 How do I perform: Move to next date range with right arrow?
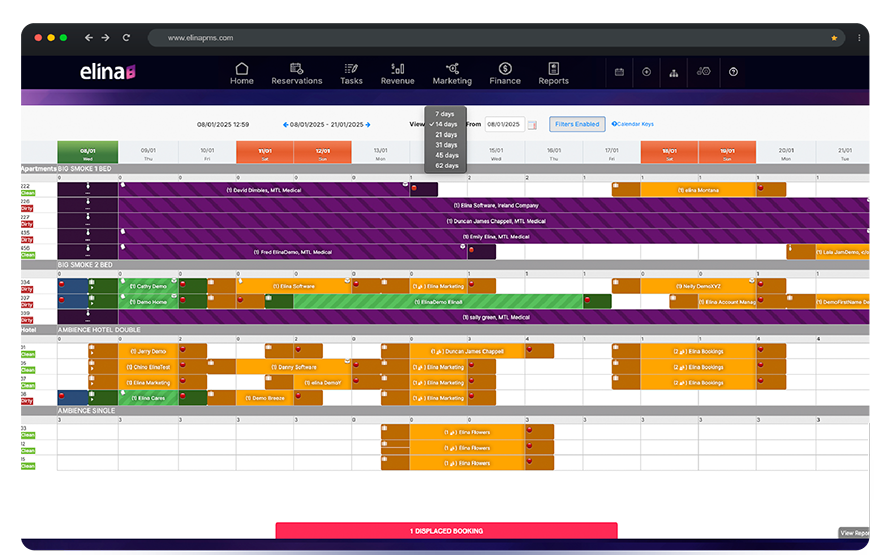point(368,125)
